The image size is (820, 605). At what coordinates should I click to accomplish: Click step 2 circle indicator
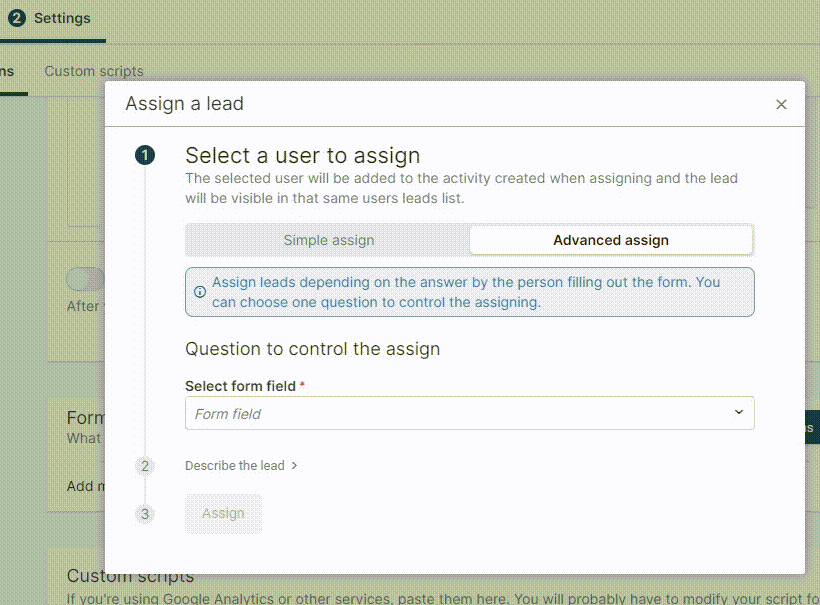[x=145, y=466]
